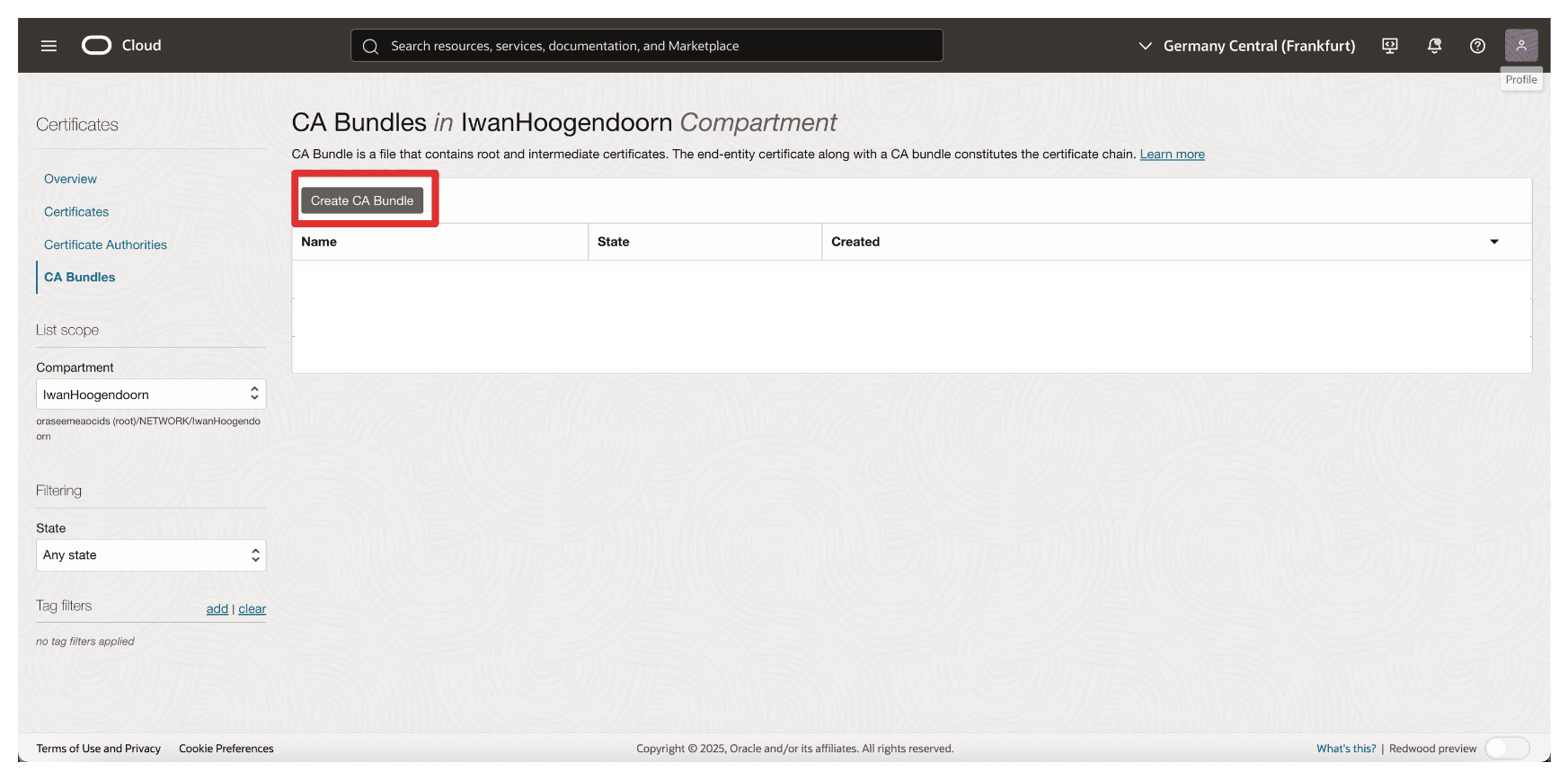The image size is (1568, 780).
Task: Click the search magnifier icon
Action: [370, 46]
